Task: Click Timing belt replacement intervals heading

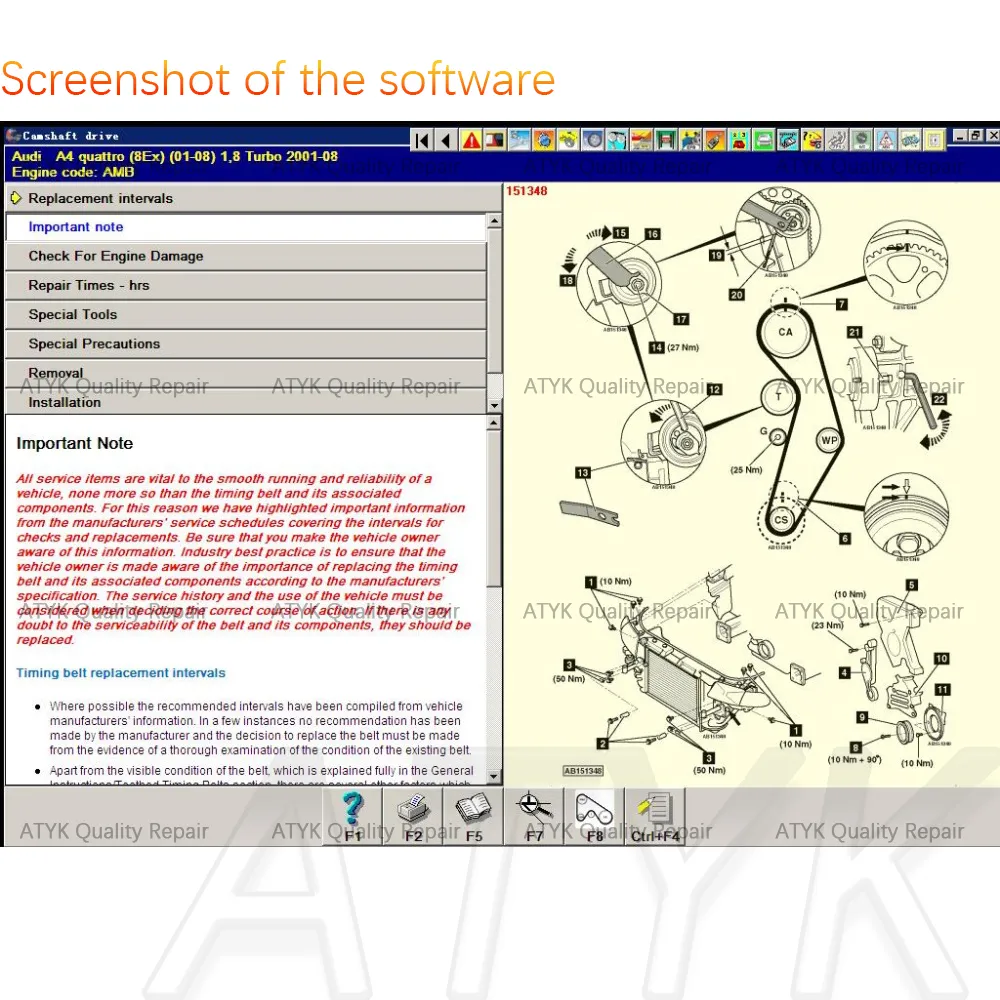Action: point(121,673)
